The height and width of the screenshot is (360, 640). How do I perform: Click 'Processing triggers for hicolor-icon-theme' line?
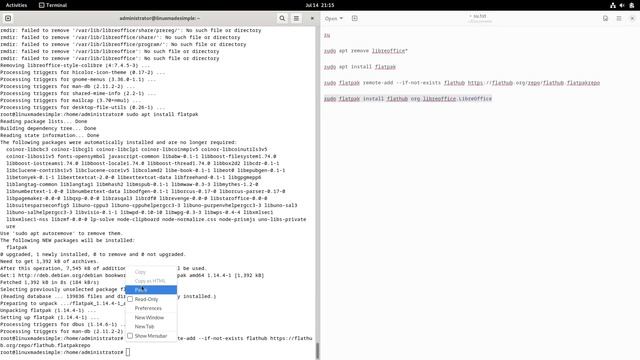(82, 73)
